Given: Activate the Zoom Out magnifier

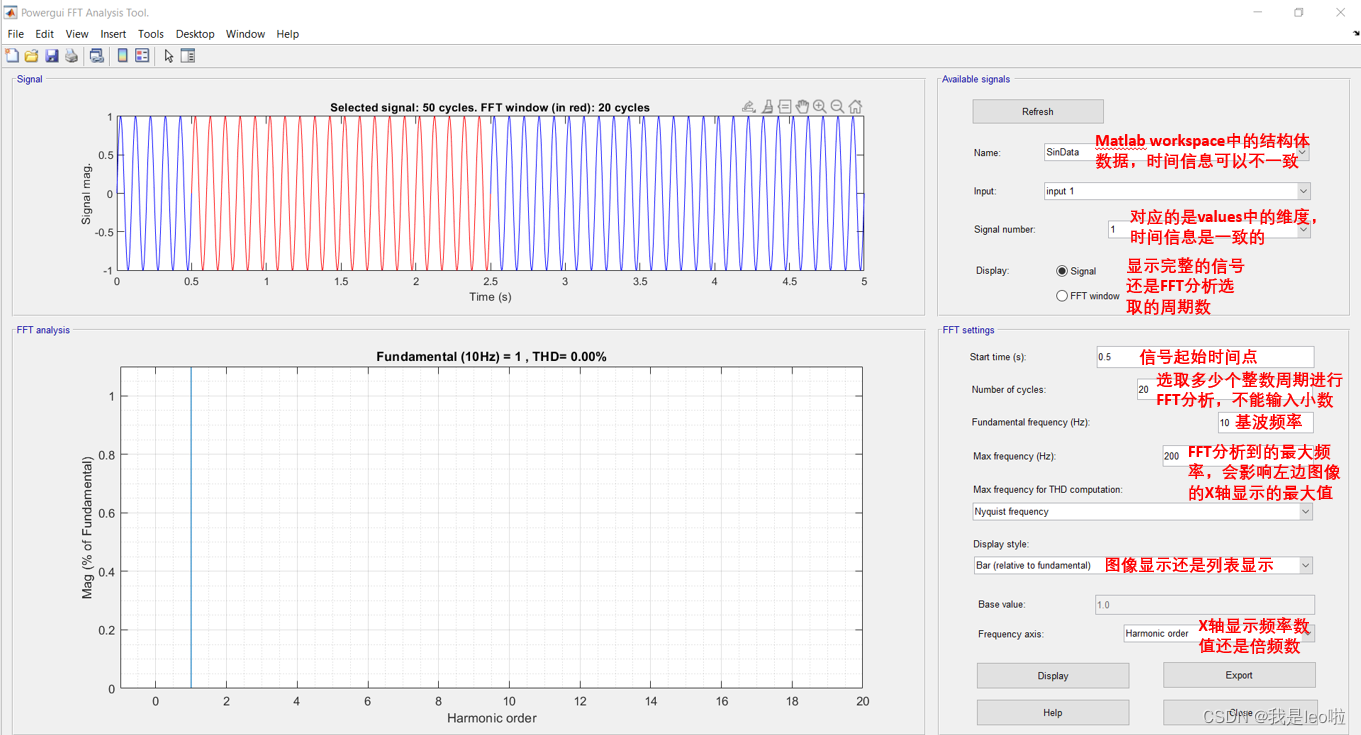Looking at the screenshot, I should coord(838,106).
